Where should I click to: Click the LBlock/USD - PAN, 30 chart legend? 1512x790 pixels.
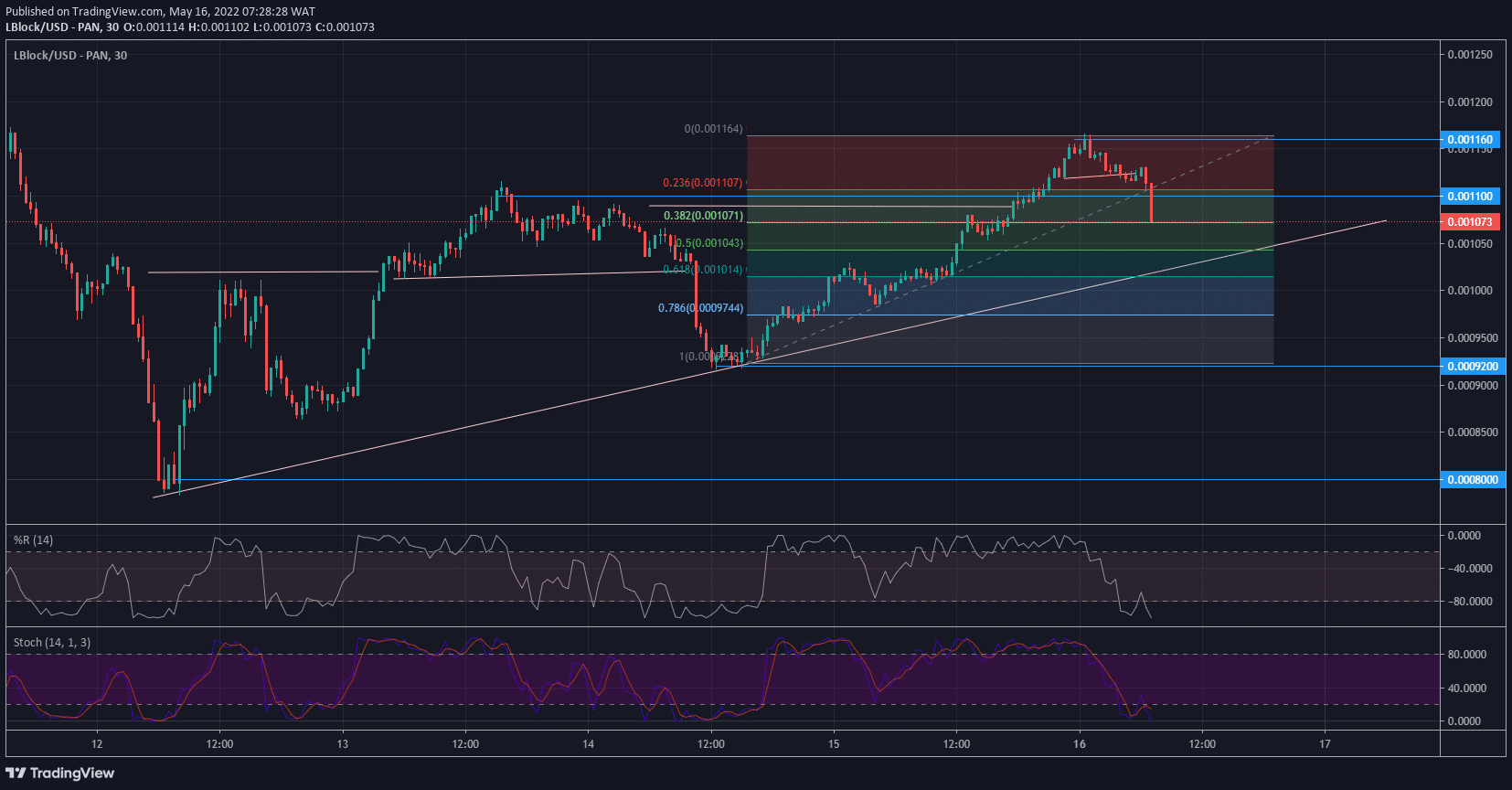70,56
